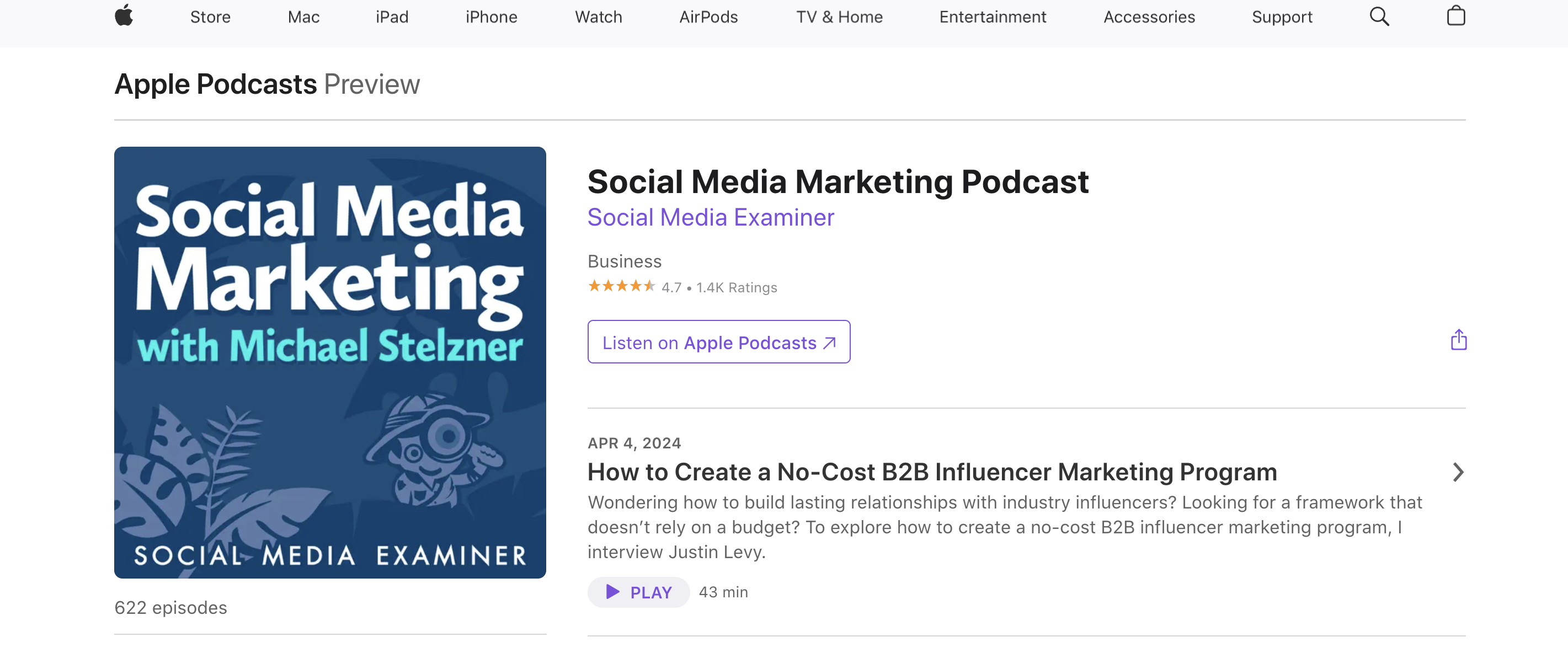Play the B2B Influencer Marketing episode
The height and width of the screenshot is (653, 1568).
638,592
